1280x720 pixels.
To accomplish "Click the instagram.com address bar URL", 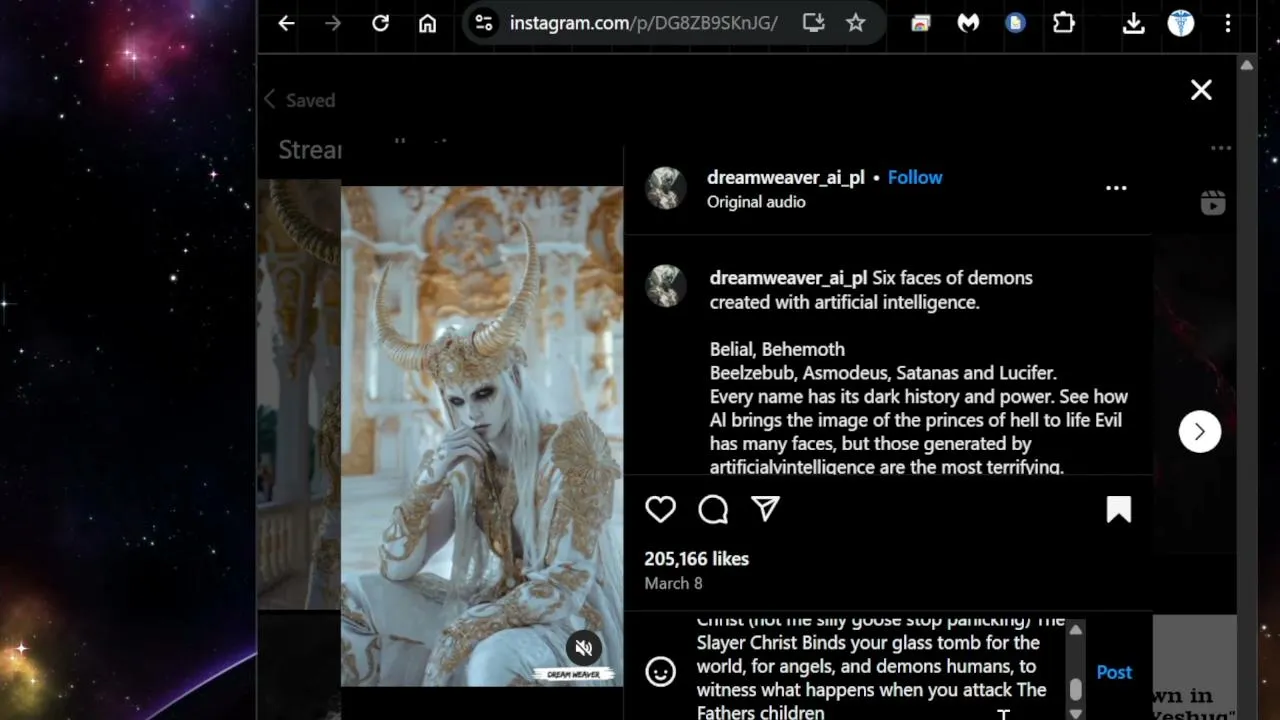I will (643, 23).
